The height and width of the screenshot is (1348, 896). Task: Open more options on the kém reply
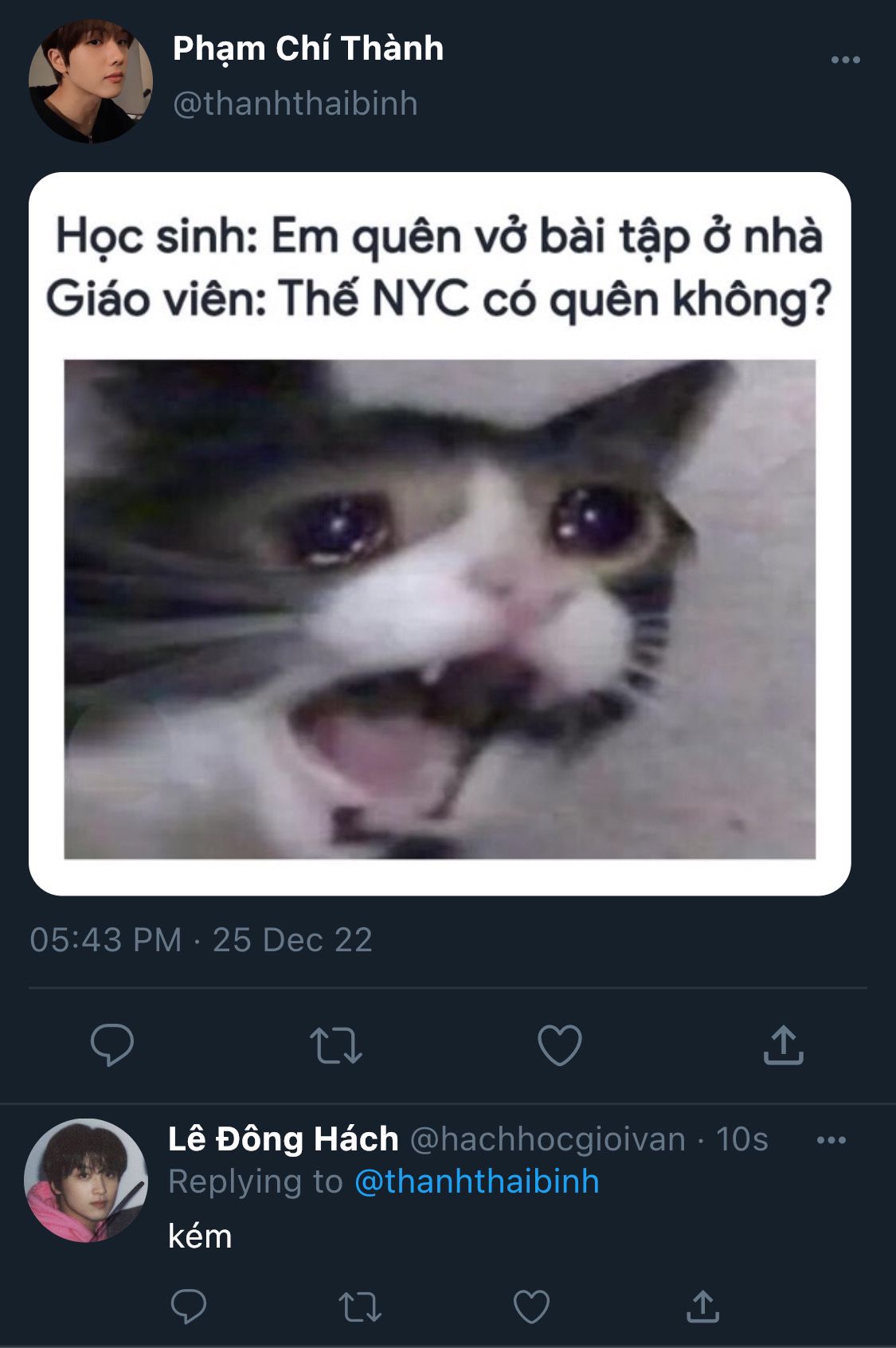pyautogui.click(x=831, y=1140)
